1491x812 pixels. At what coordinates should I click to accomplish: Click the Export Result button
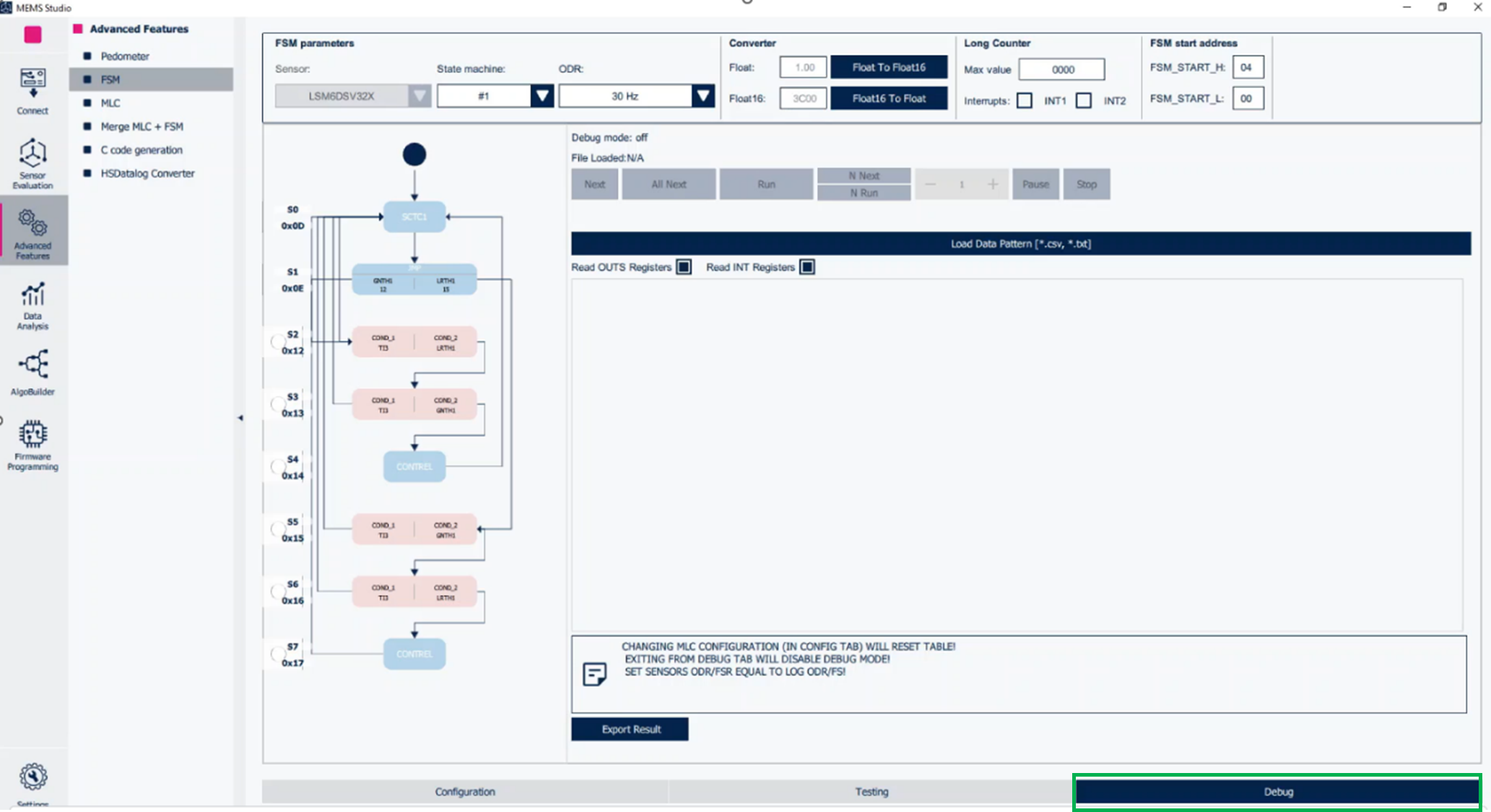[x=629, y=729]
